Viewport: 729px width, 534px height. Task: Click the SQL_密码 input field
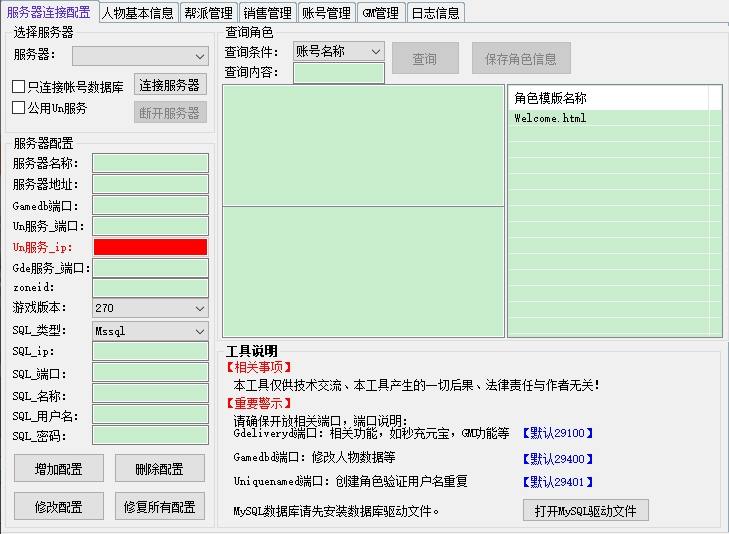(x=150, y=435)
